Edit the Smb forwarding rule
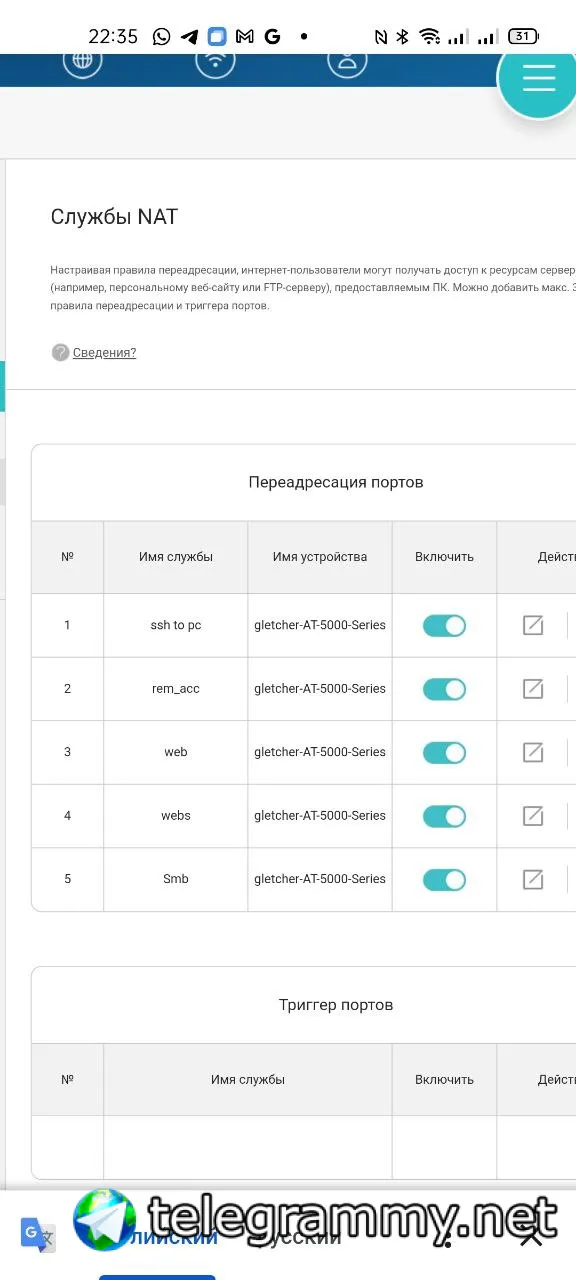The width and height of the screenshot is (576, 1280). pyautogui.click(x=533, y=879)
